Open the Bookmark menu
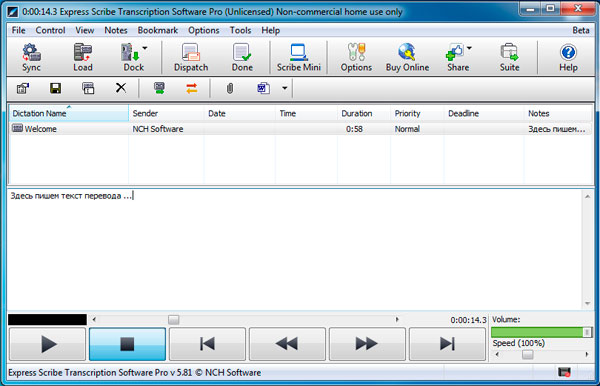The height and width of the screenshot is (386, 600). click(x=158, y=30)
